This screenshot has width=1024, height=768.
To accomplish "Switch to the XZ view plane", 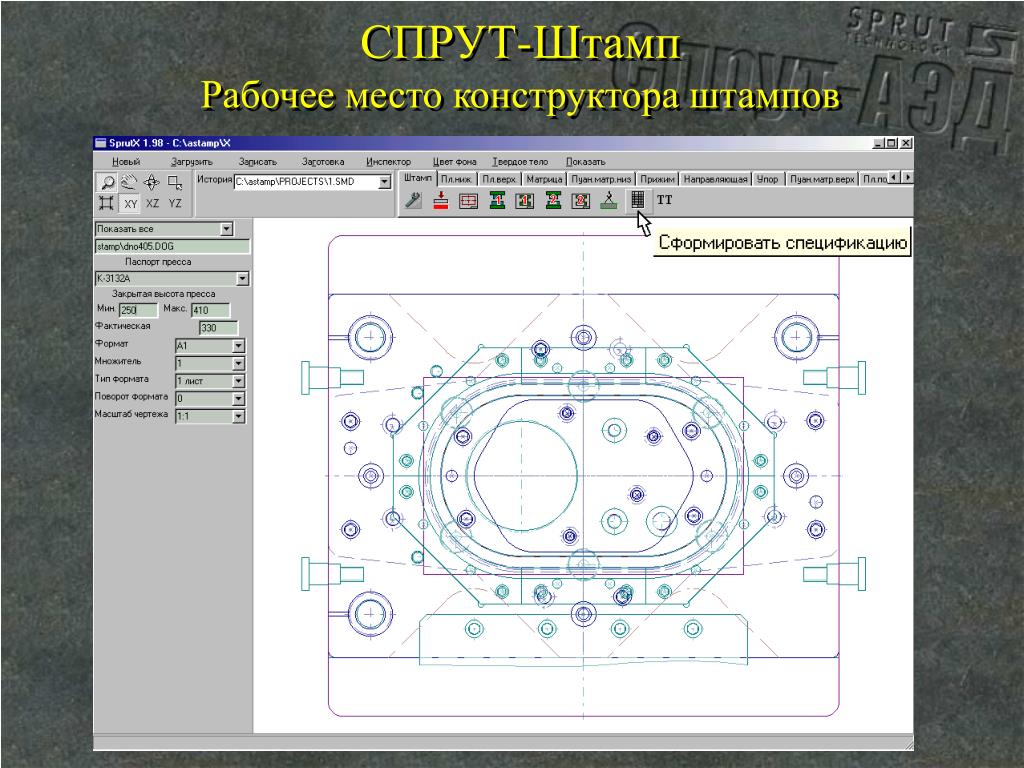I will click(x=152, y=204).
